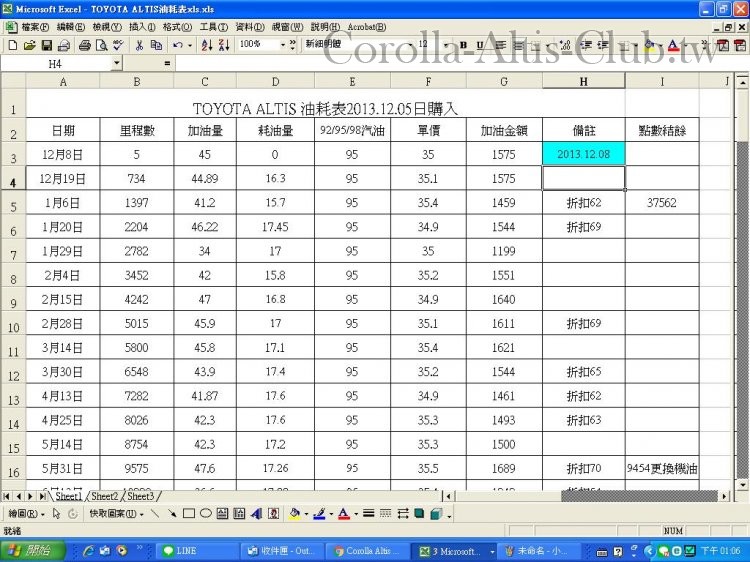750x562 pixels.
Task: Open the 工具 Tools menu
Action: click(x=213, y=27)
